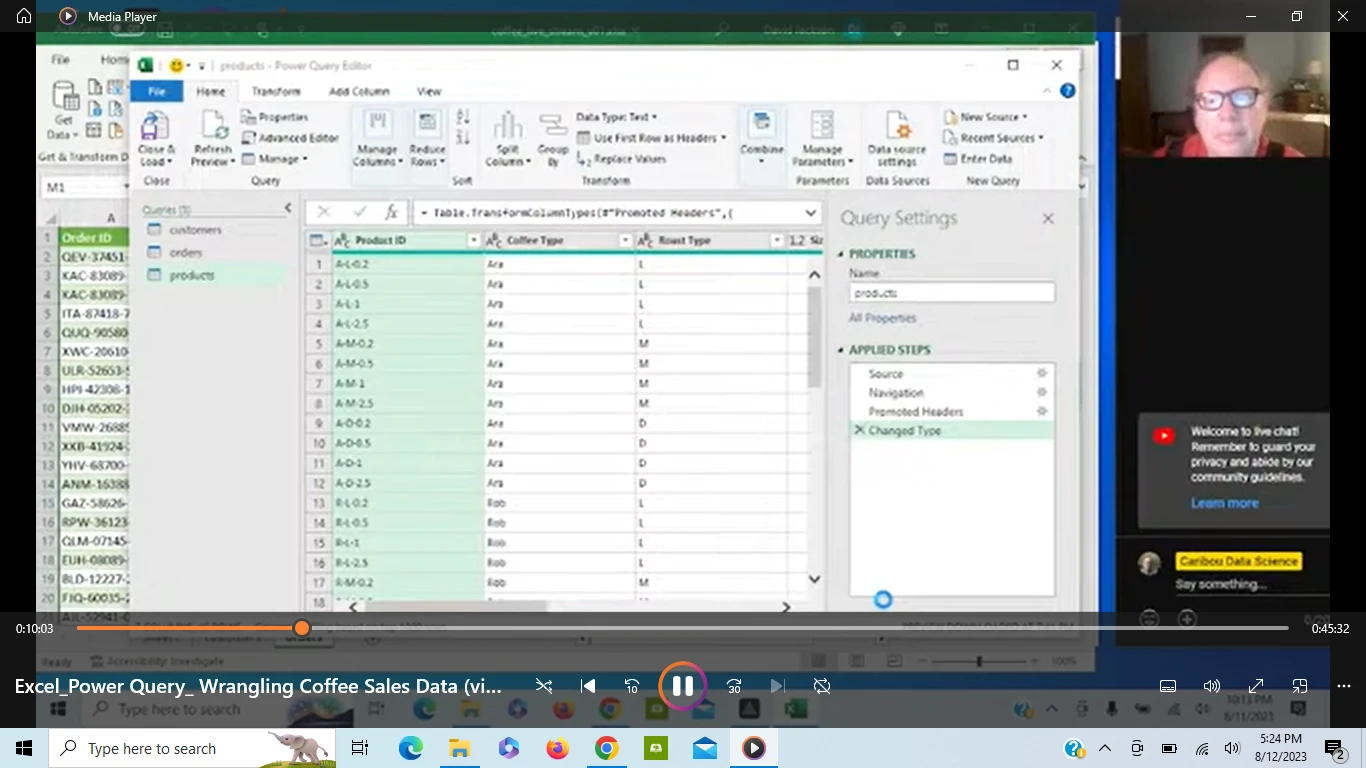Switch to the View ribbon tab

[x=429, y=91]
